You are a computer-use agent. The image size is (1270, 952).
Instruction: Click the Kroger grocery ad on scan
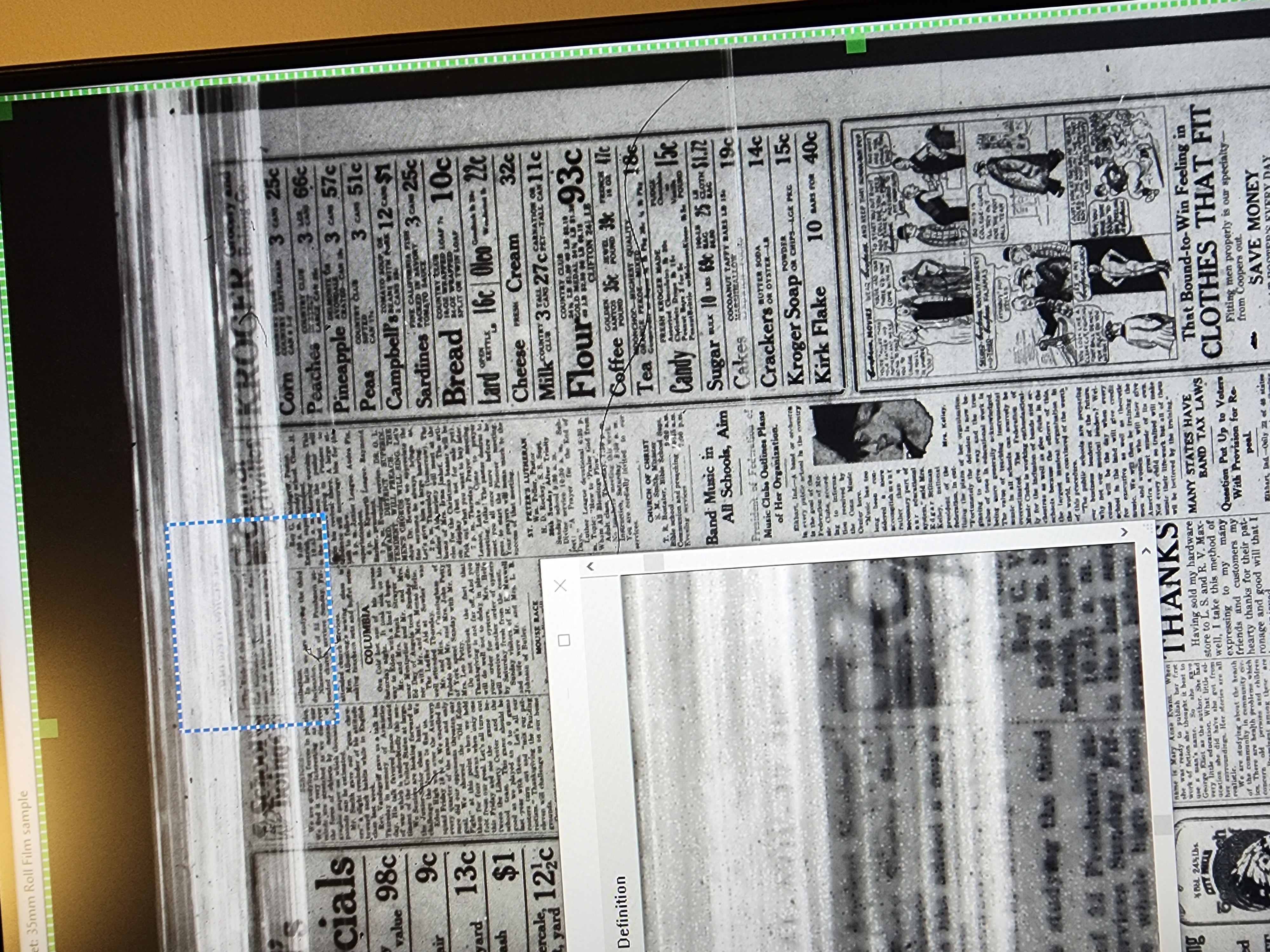(551, 270)
